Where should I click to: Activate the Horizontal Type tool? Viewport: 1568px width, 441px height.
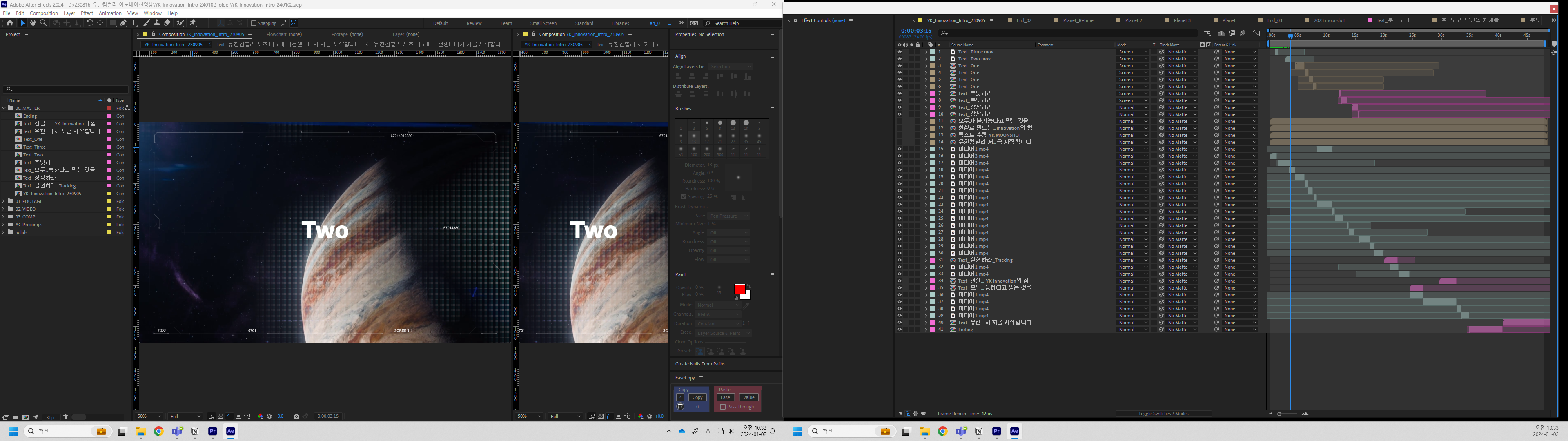(134, 23)
